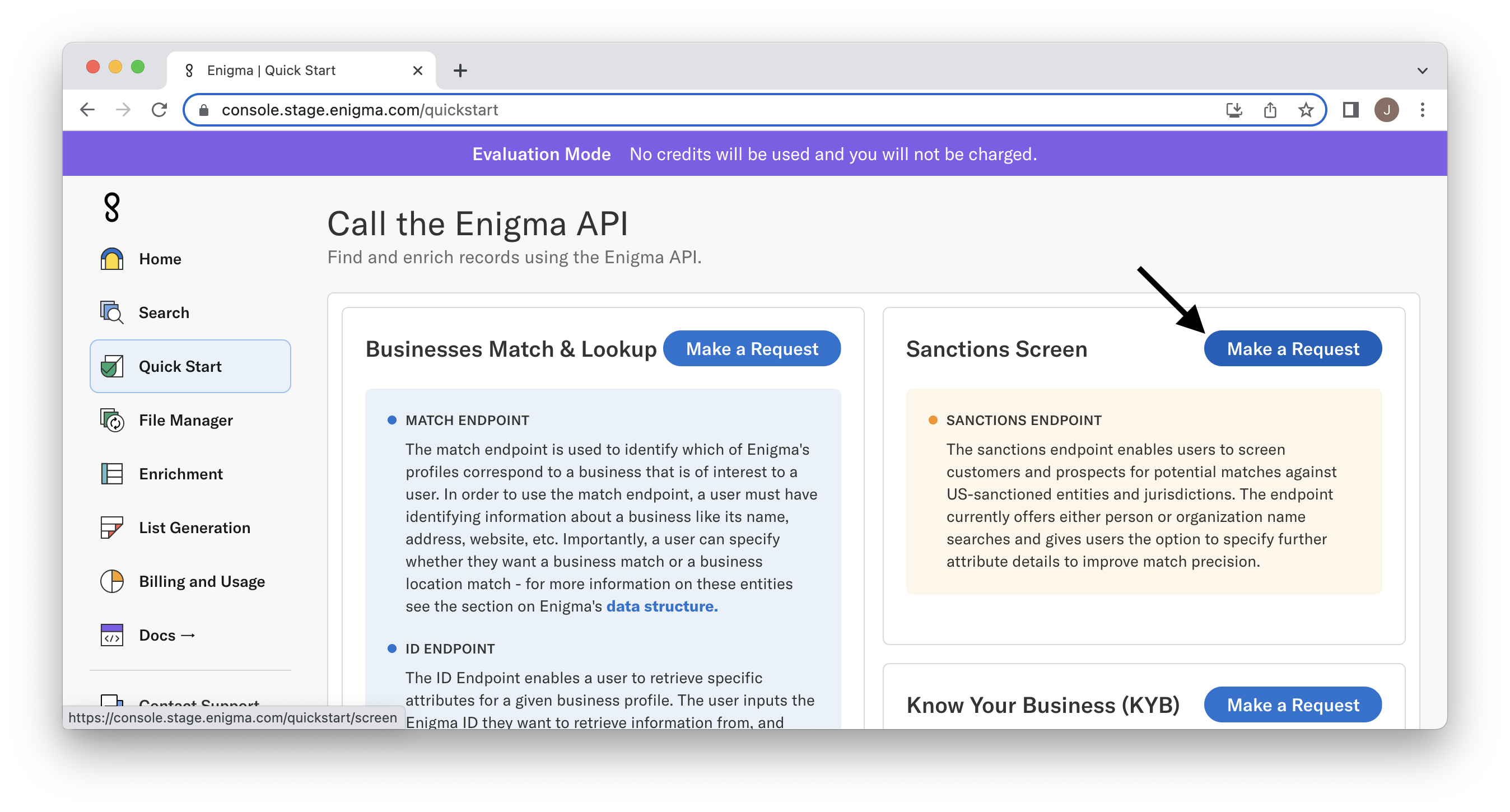Image resolution: width=1510 pixels, height=812 pixels.
Task: Toggle the browser side panel
Action: point(1350,110)
